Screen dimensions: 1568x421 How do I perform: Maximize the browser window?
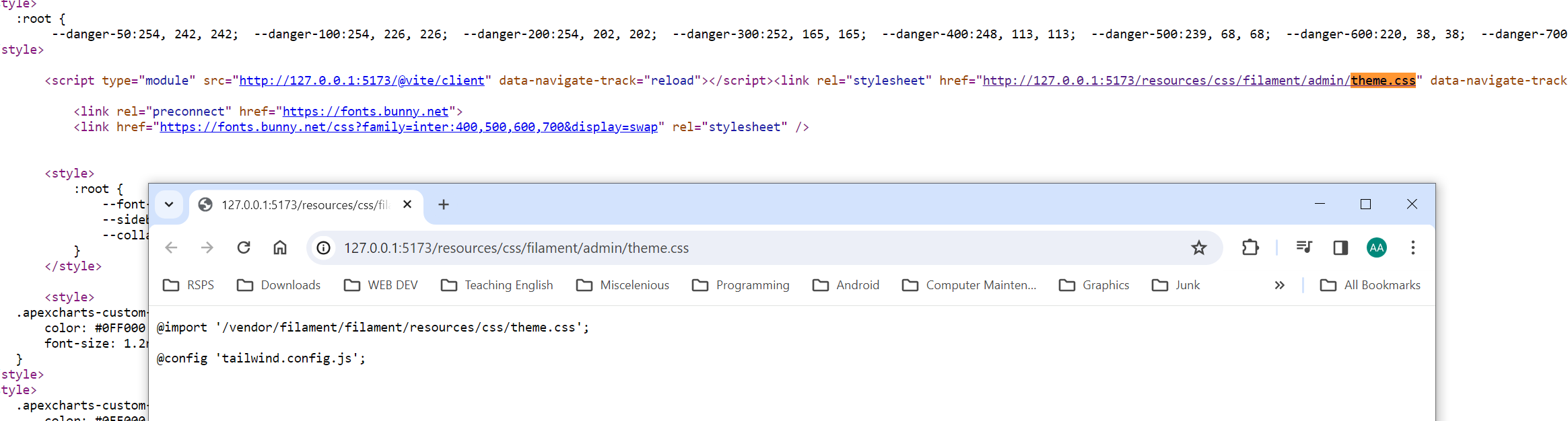click(1365, 204)
